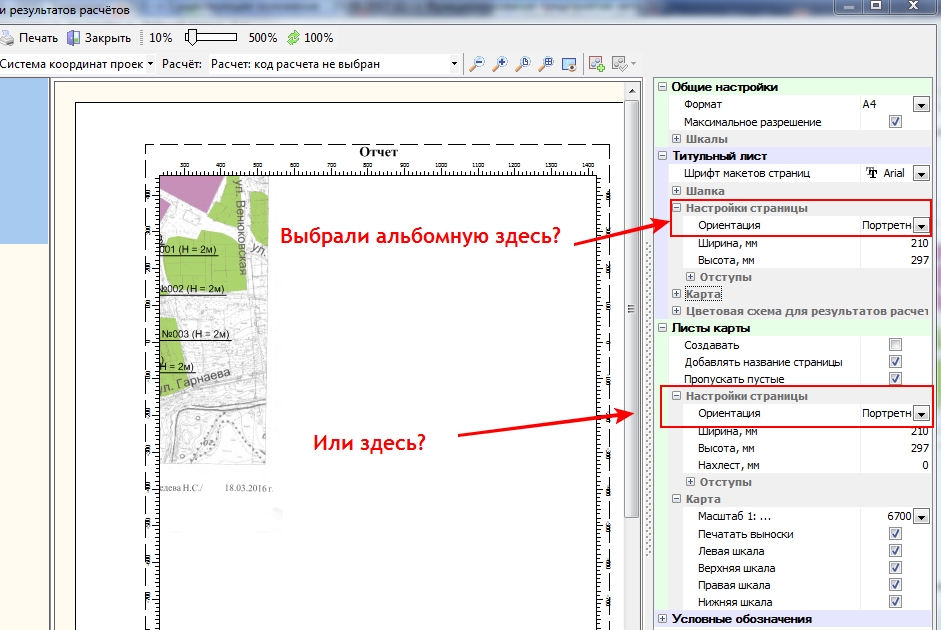Image resolution: width=941 pixels, height=630 pixels.
Task: Click the magnifier with grid icon
Action: [546, 64]
